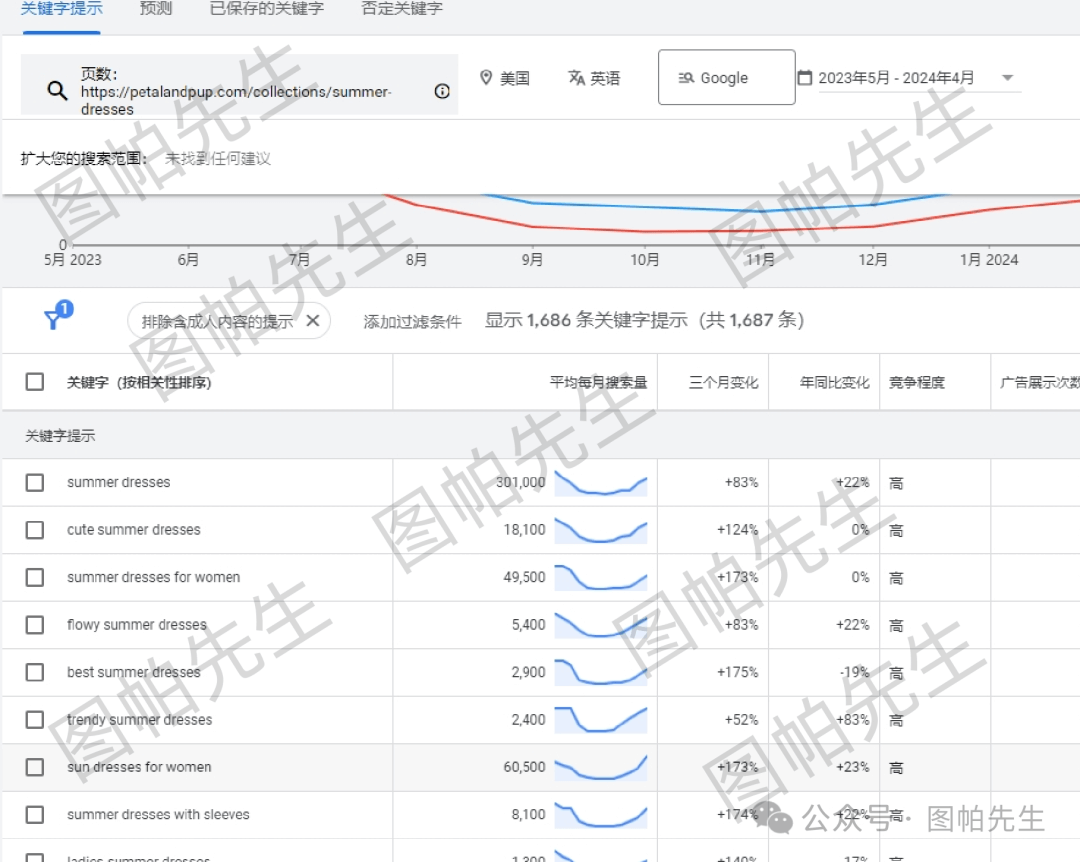
Task: Remove the 排除含成人内容的提示 filter chip
Action: click(x=312, y=320)
